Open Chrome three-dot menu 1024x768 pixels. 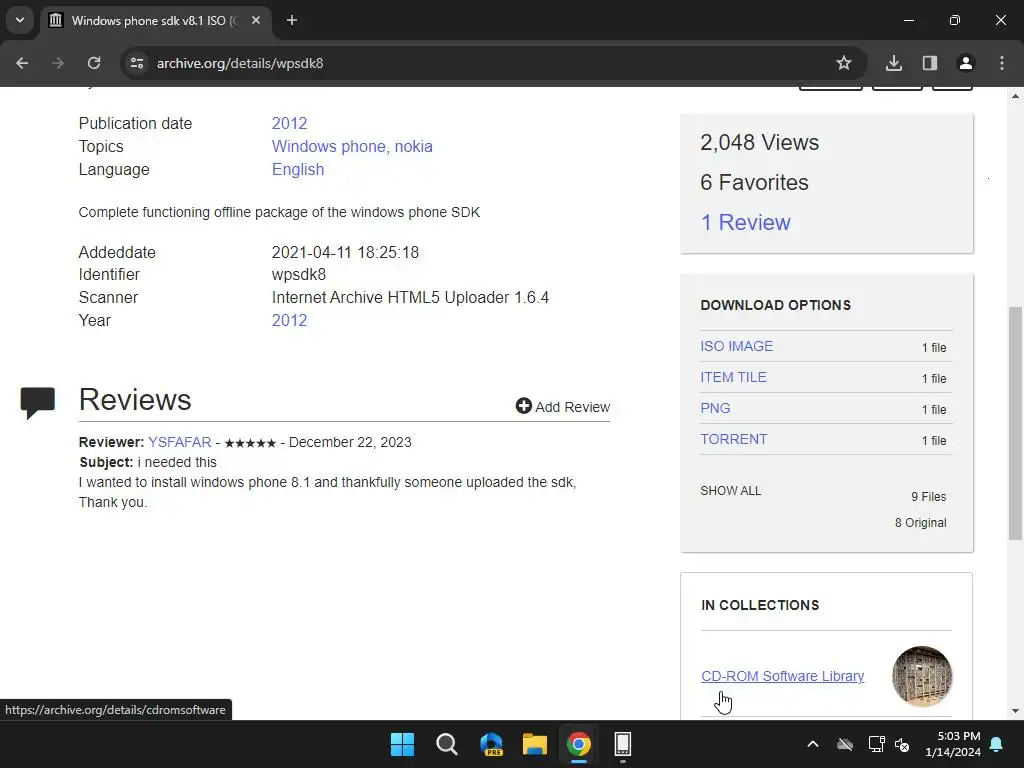[x=1002, y=63]
